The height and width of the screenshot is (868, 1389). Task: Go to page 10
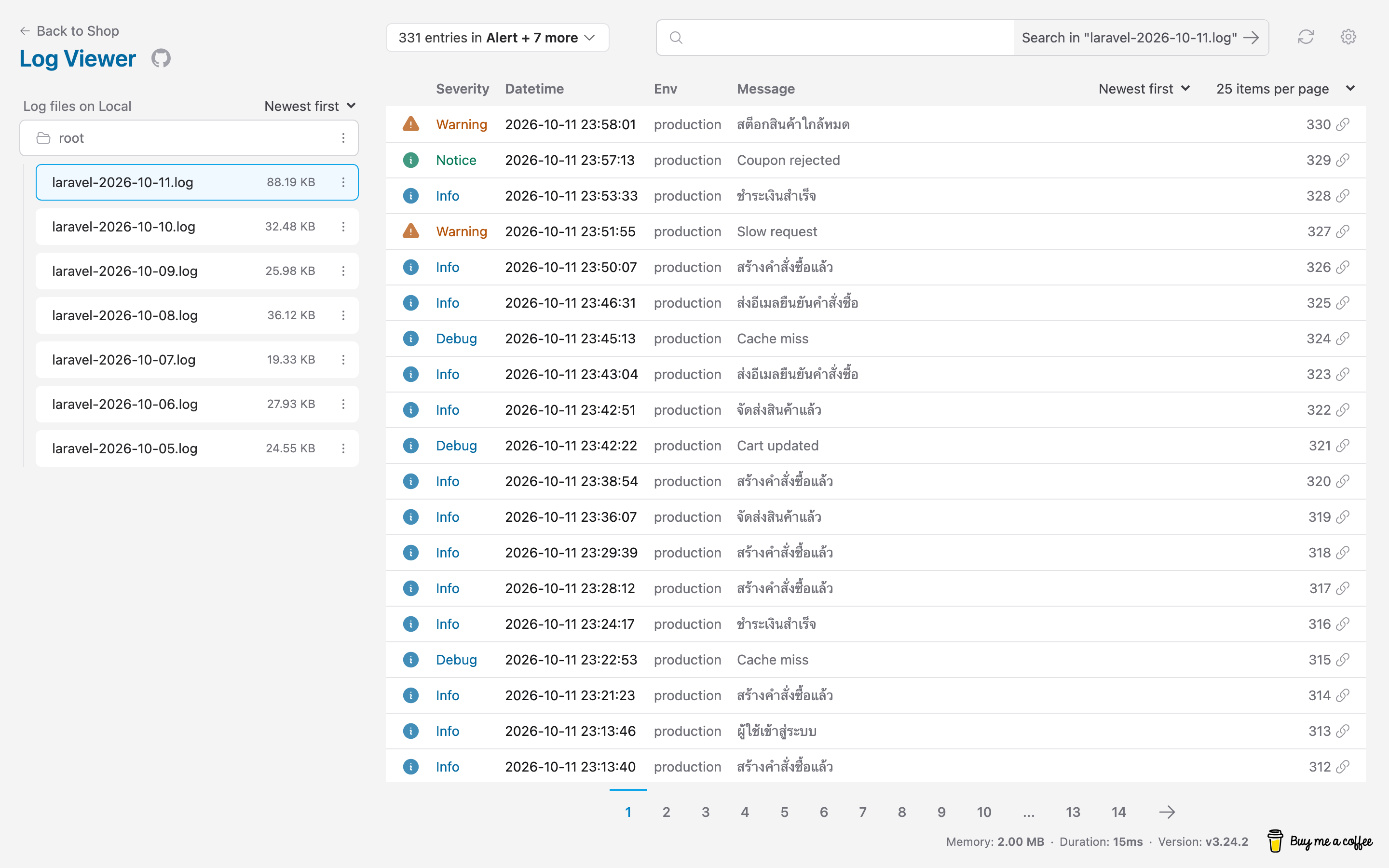pyautogui.click(x=984, y=812)
